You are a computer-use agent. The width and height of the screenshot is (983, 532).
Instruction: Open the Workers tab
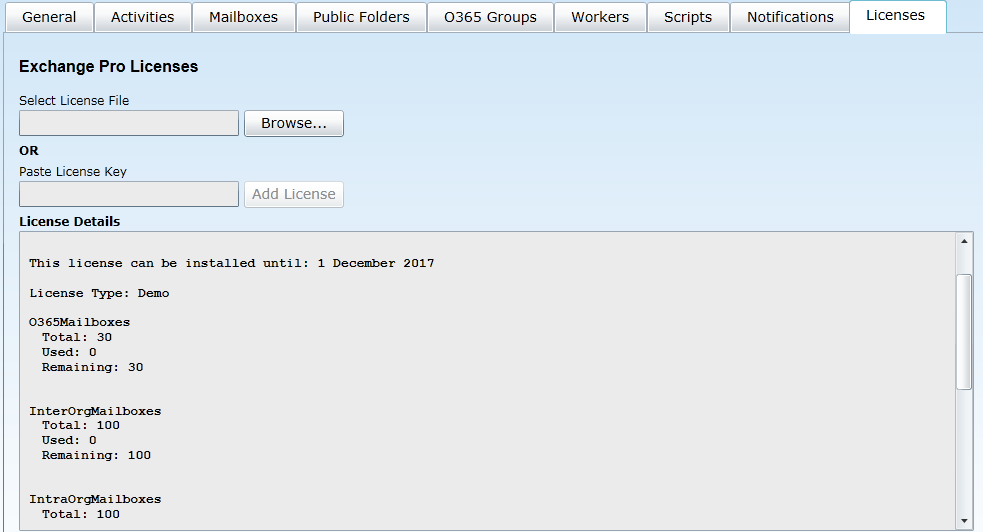click(x=600, y=17)
